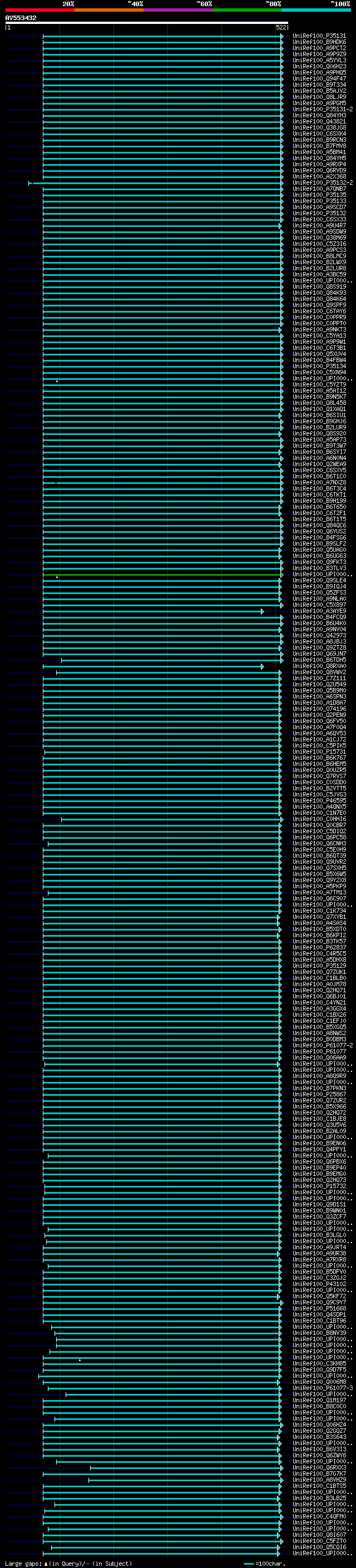The height and width of the screenshot is (1568, 356).
Task: Select hit UniRef100_C5Z3I6
Action: pos(319,244)
